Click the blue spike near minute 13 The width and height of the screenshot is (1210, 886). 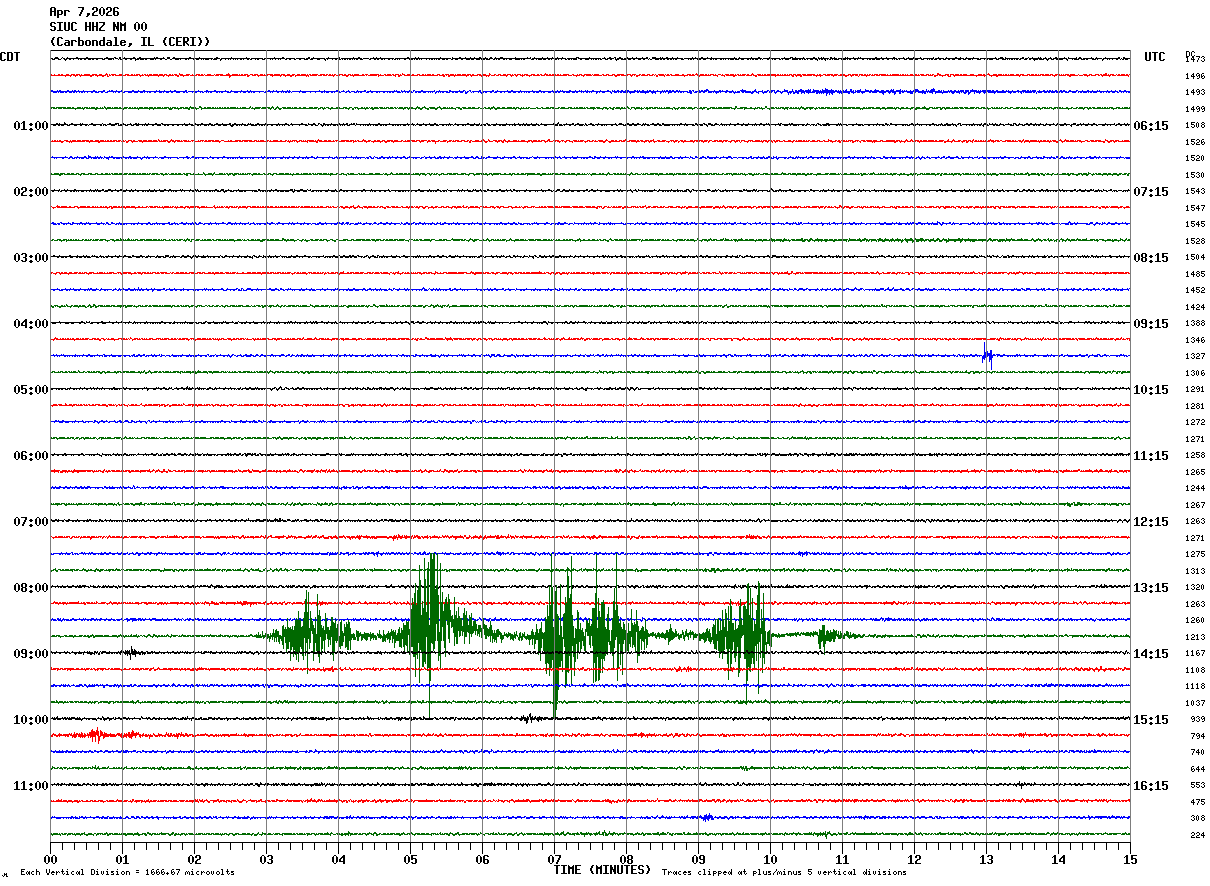(x=987, y=355)
